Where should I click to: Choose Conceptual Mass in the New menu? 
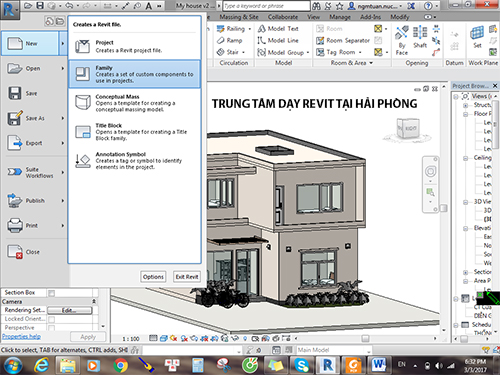135,103
